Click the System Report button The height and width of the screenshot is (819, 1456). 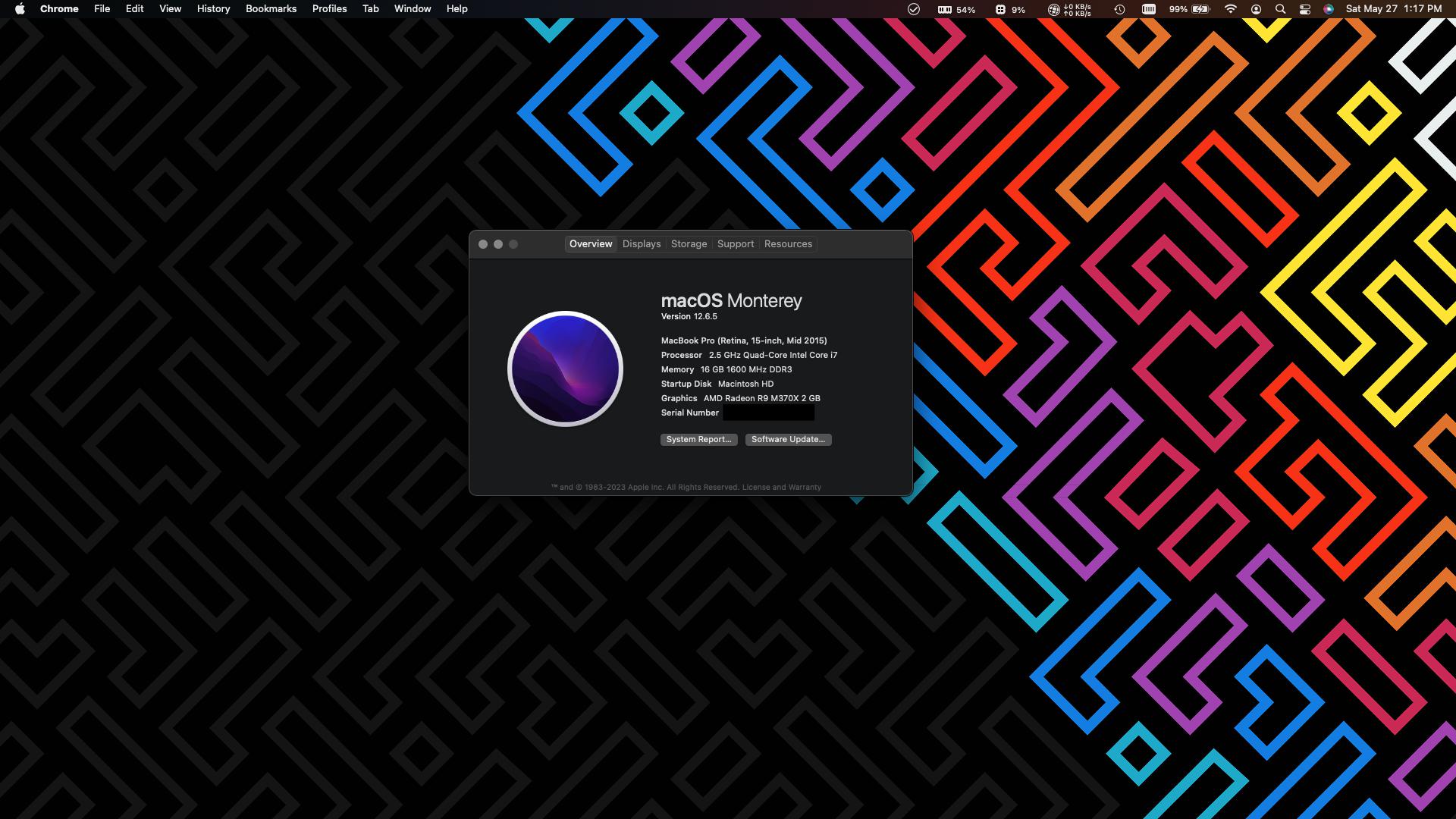pos(698,439)
